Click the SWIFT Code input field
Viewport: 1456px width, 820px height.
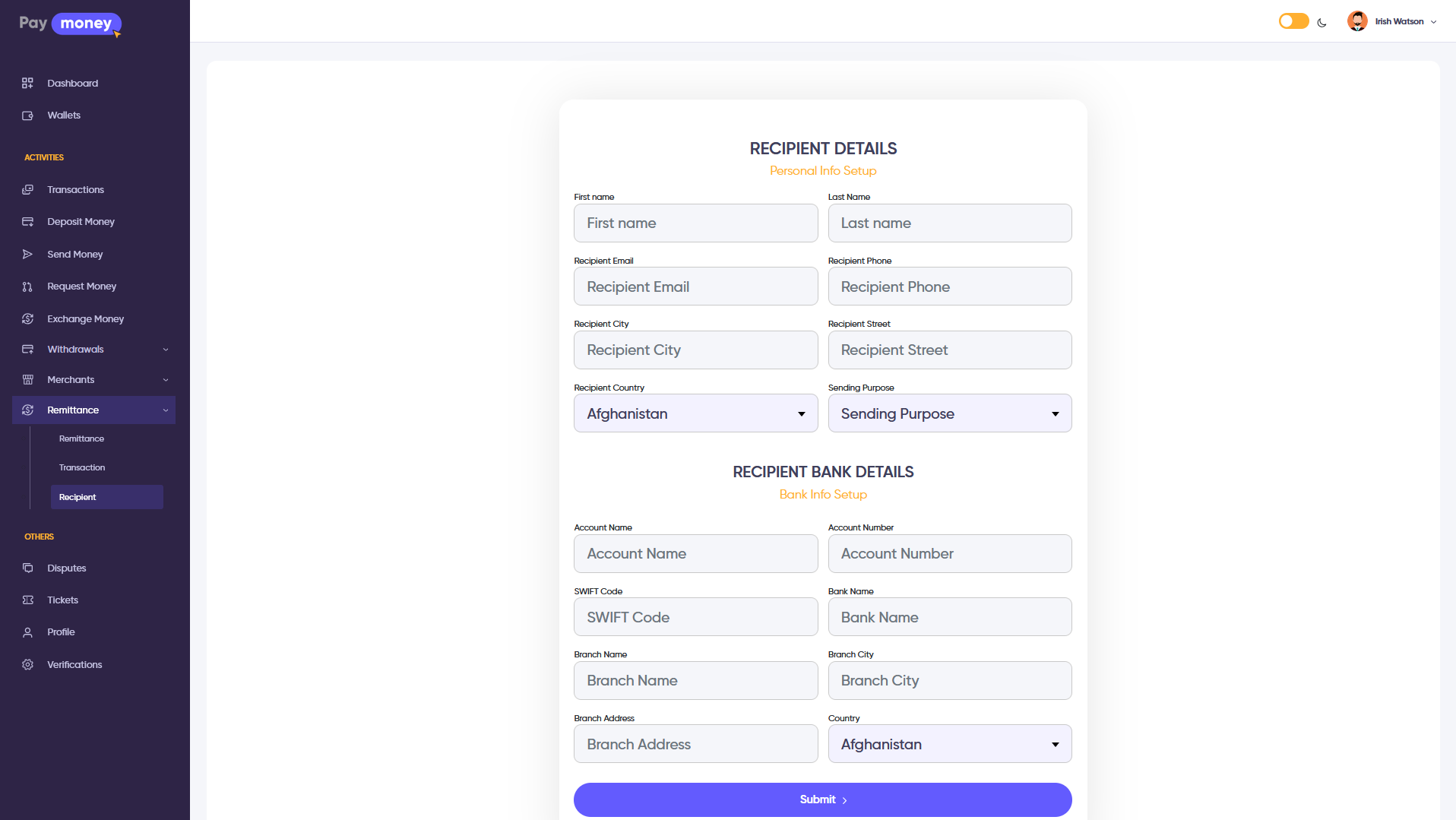695,617
